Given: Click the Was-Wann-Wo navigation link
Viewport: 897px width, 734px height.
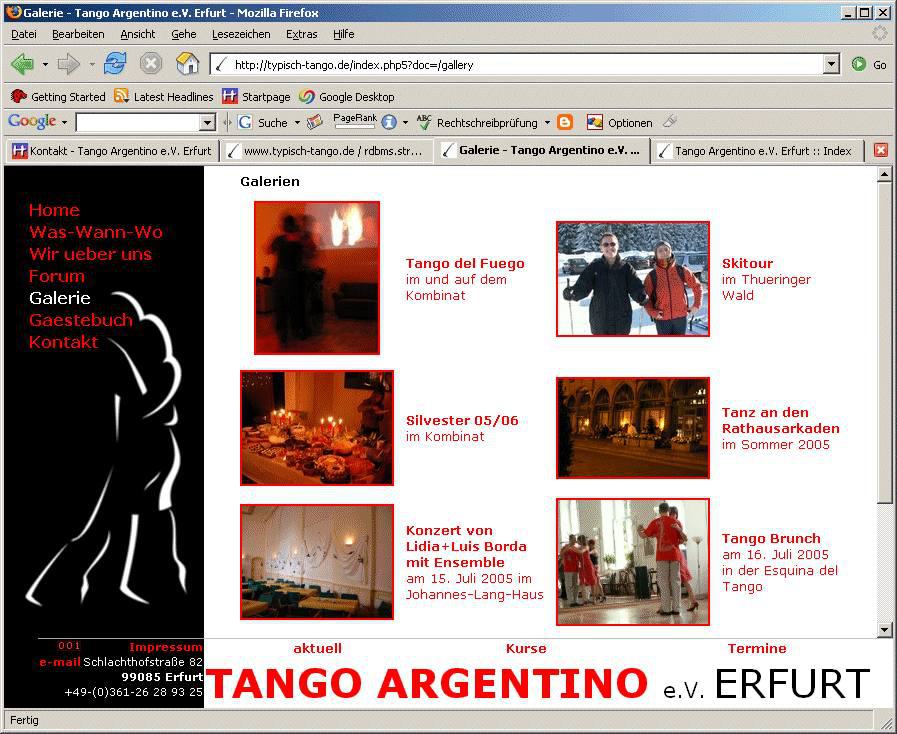Looking at the screenshot, I should point(95,232).
